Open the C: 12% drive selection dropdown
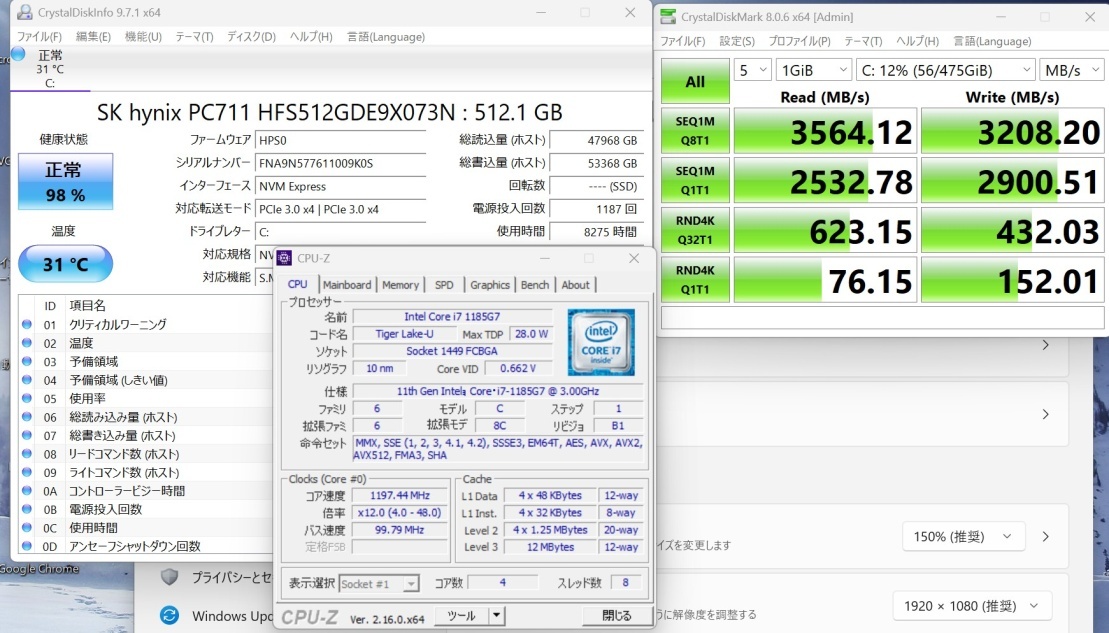The width and height of the screenshot is (1109, 633). 945,70
